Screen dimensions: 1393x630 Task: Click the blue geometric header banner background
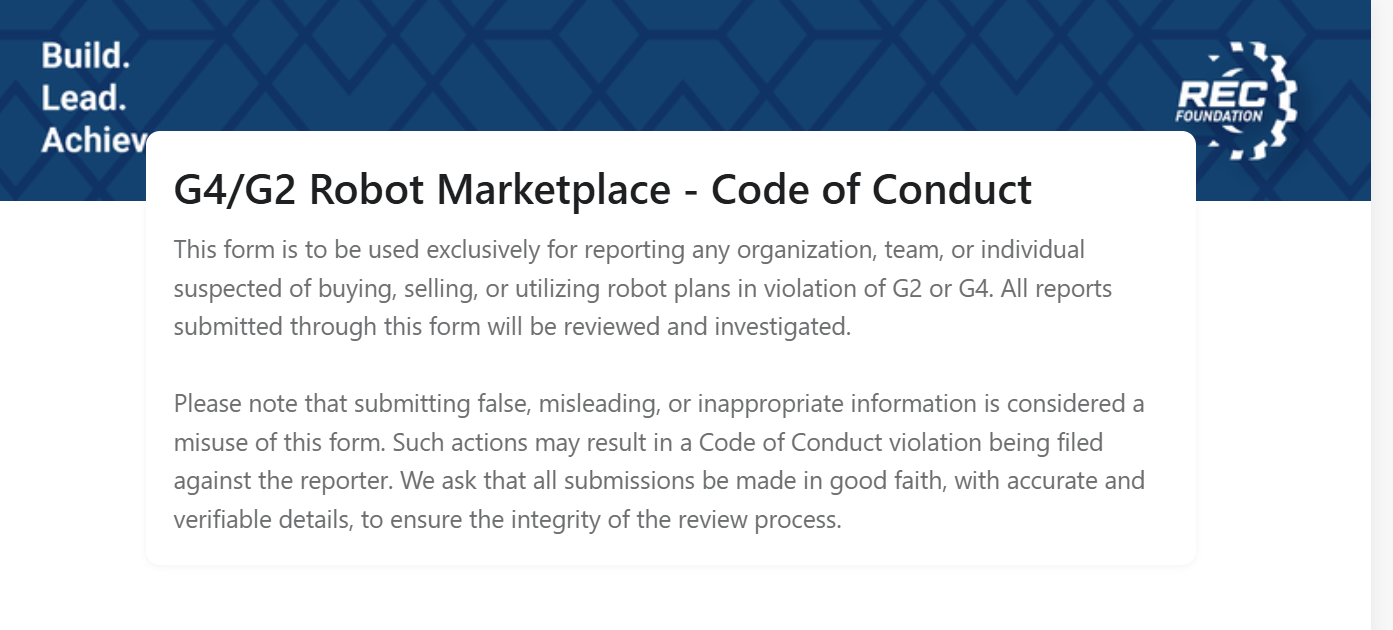pyautogui.click(x=700, y=60)
